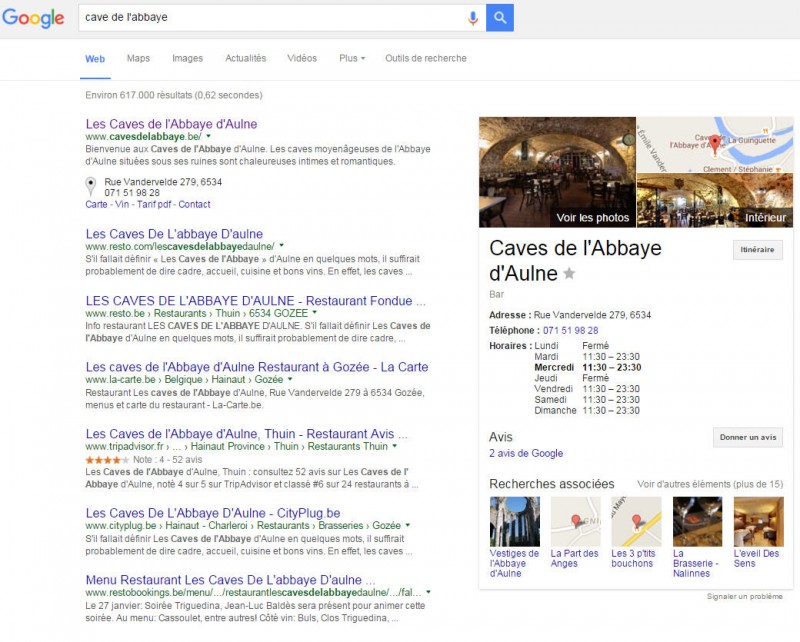
Task: Open 2 avis de Google
Action: coord(526,453)
